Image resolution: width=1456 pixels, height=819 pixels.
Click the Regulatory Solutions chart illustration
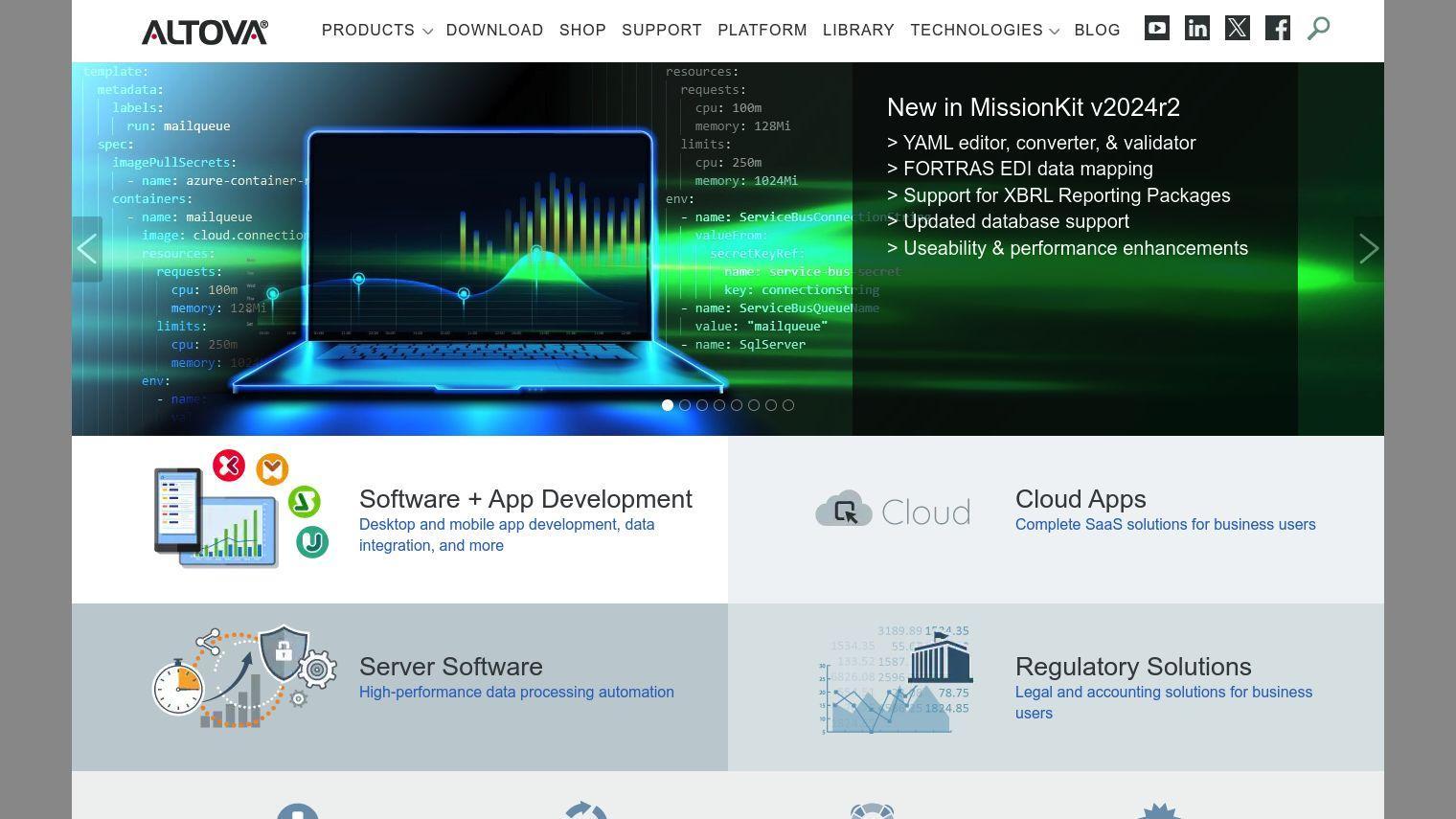pos(895,681)
